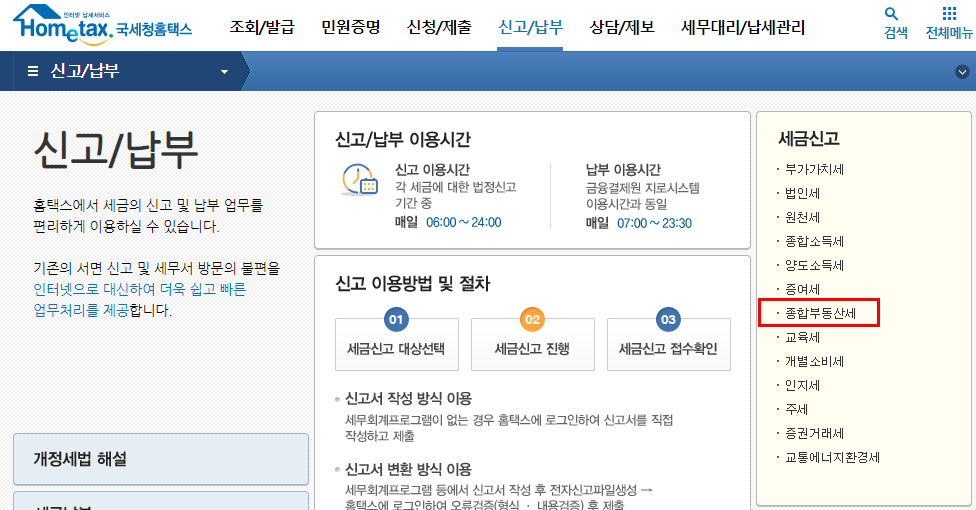The height and width of the screenshot is (510, 976).
Task: Select 주세 under 세금신고
Action: [796, 409]
